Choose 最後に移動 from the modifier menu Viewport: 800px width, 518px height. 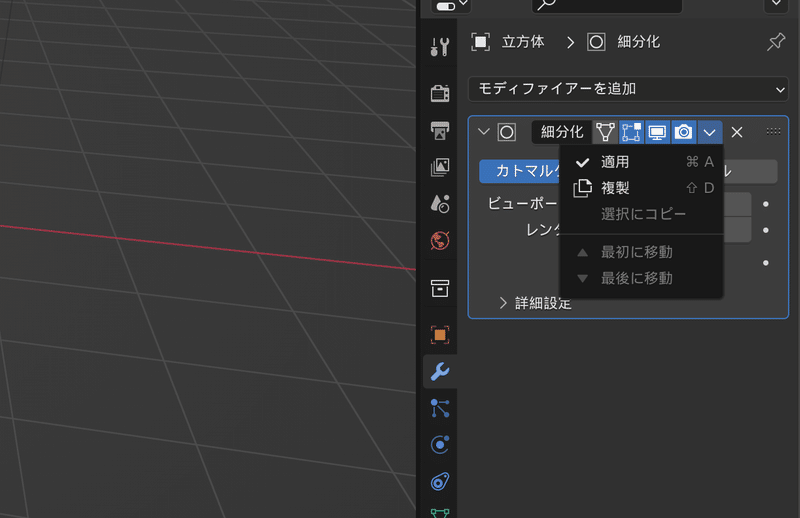[x=642, y=279]
